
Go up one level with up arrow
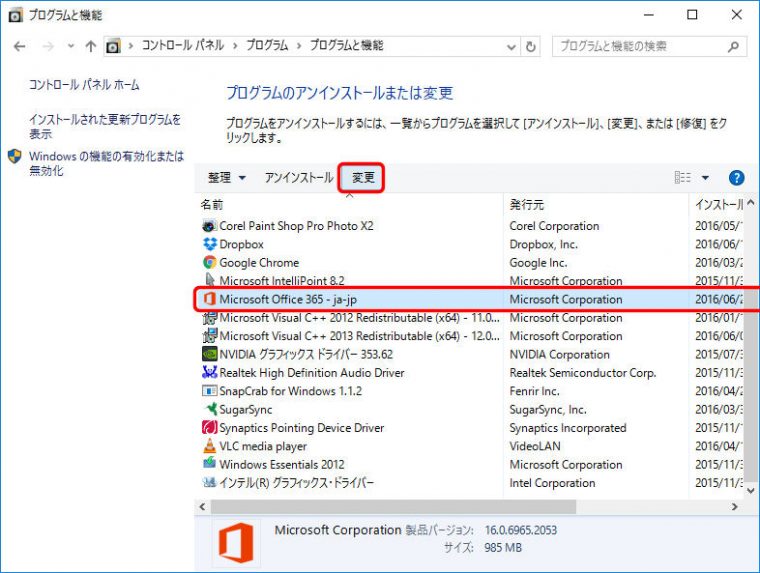pyautogui.click(x=91, y=47)
